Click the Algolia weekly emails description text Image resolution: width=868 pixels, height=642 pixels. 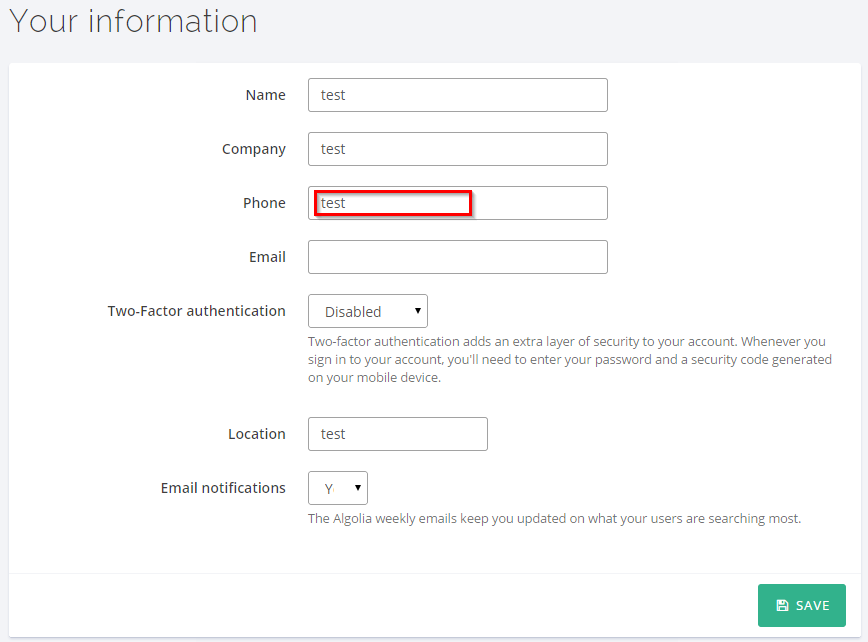554,519
